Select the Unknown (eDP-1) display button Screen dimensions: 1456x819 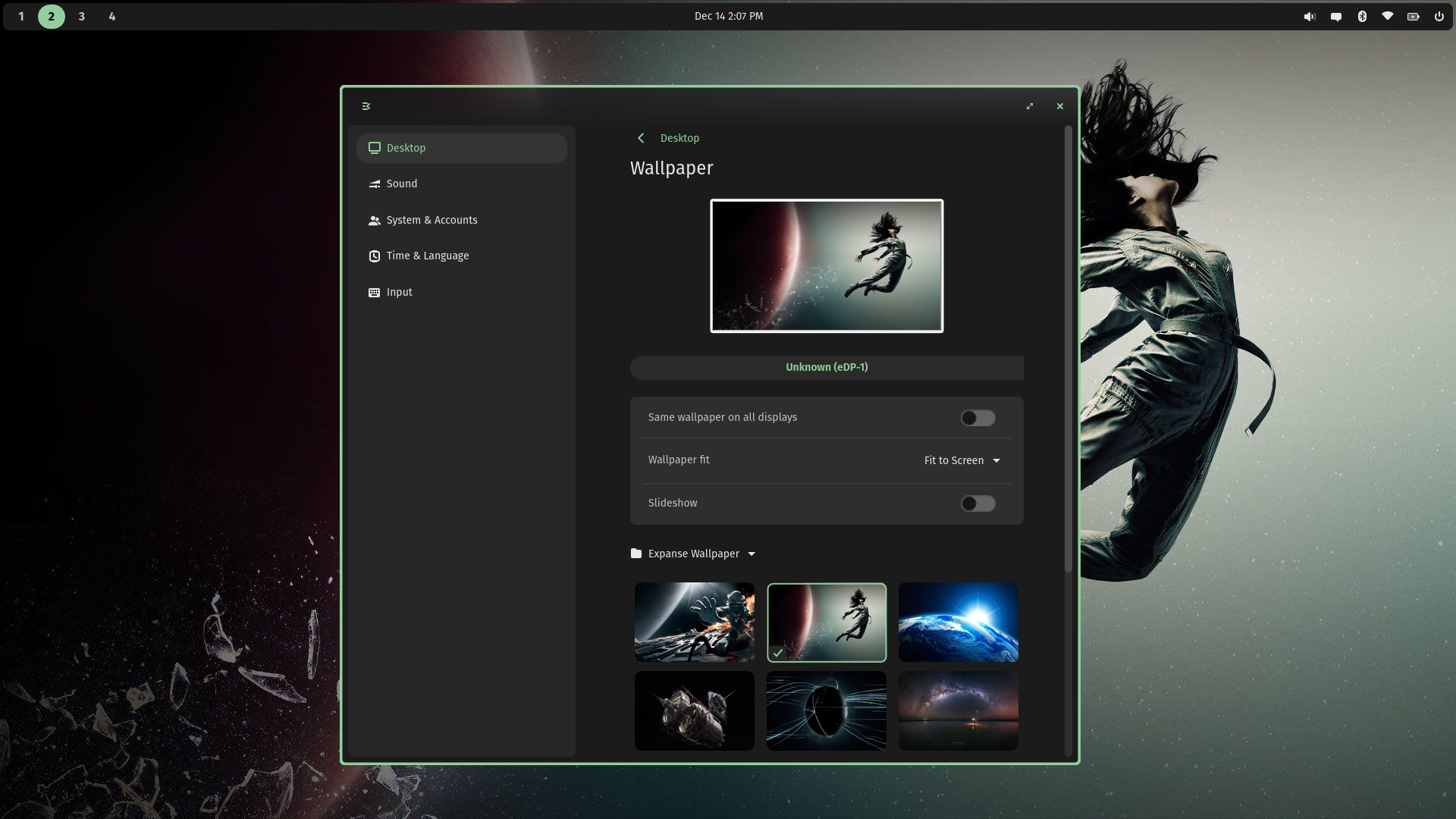827,367
